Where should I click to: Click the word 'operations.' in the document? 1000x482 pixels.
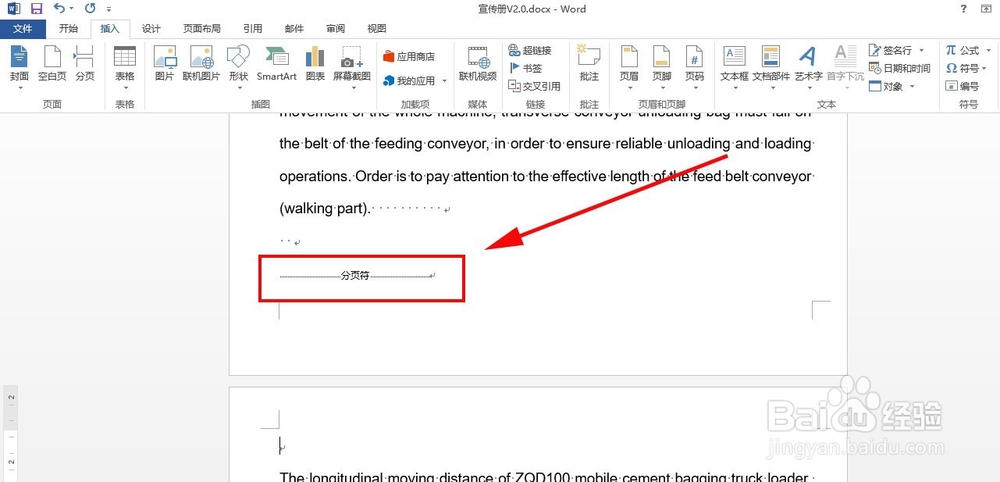(315, 177)
